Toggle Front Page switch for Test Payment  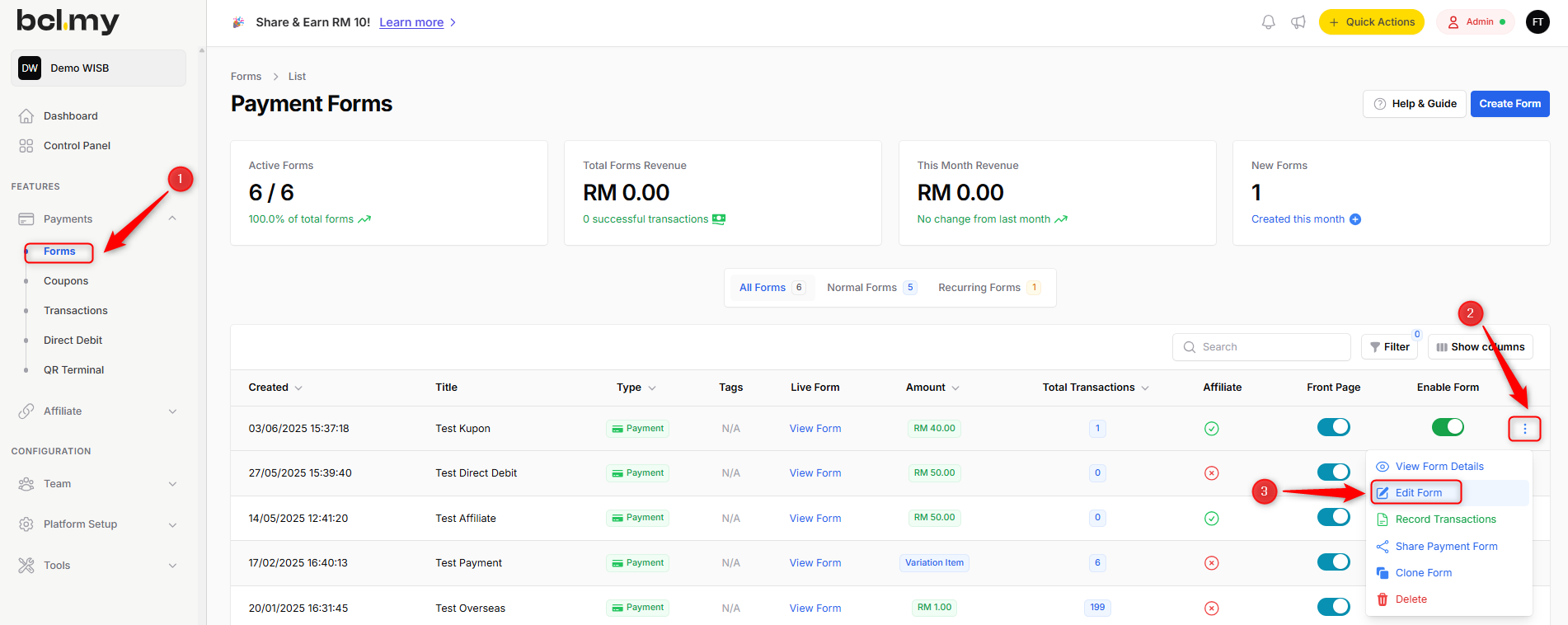point(1333,562)
